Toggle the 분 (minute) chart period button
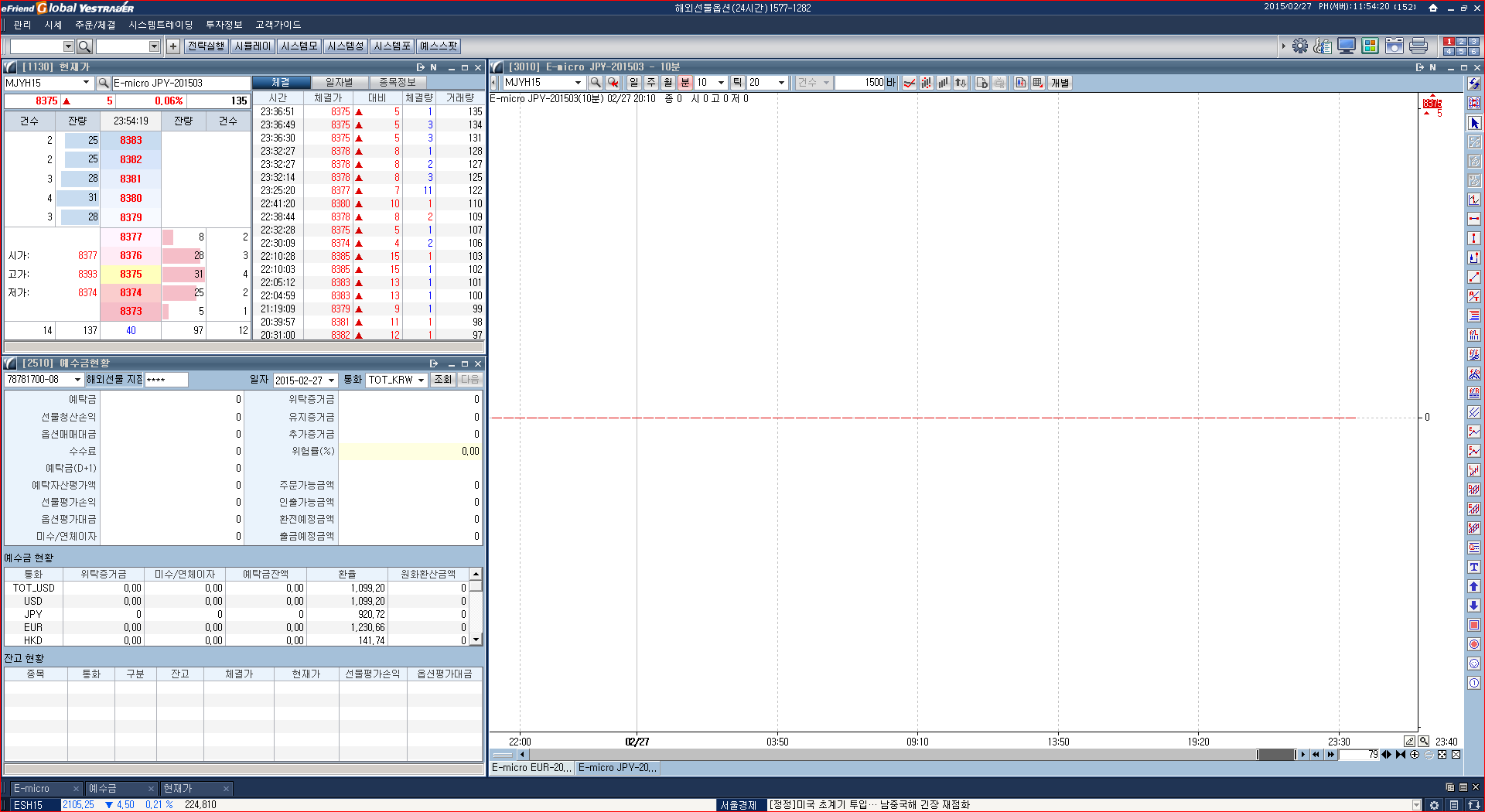 (x=684, y=83)
